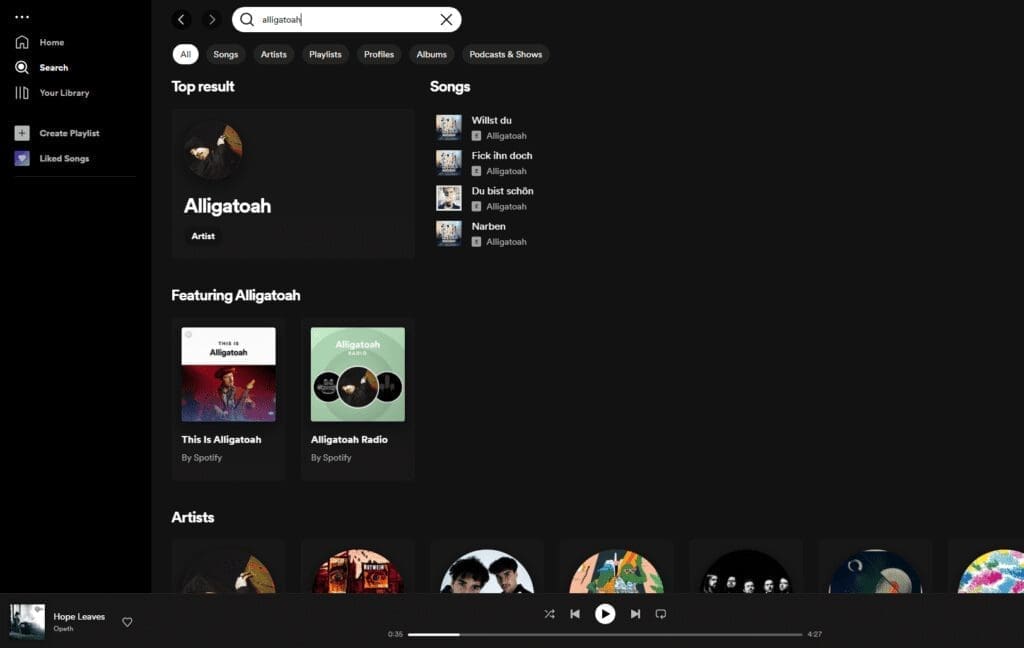Click the Willst du album cover
This screenshot has width=1024, height=648.
pos(449,127)
